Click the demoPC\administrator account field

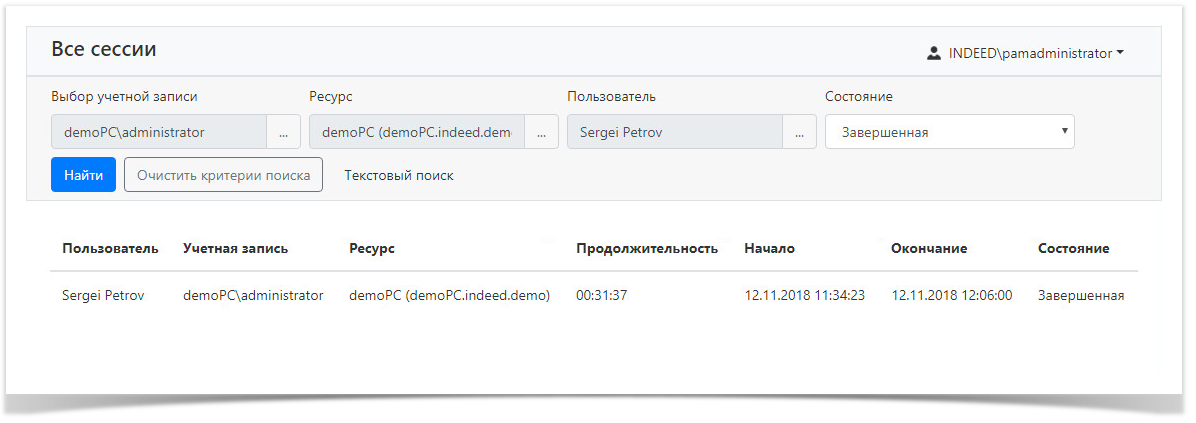click(x=159, y=132)
